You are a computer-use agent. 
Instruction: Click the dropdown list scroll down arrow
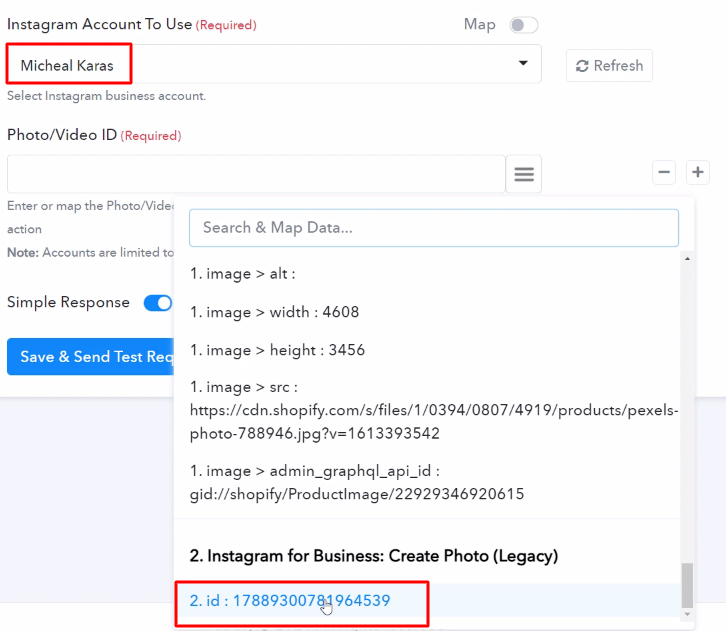tap(688, 614)
